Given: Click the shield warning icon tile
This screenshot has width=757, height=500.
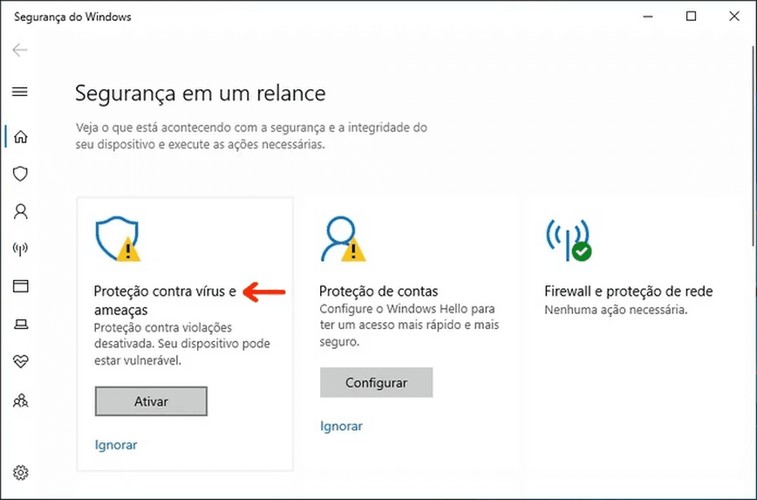Looking at the screenshot, I should 118,239.
